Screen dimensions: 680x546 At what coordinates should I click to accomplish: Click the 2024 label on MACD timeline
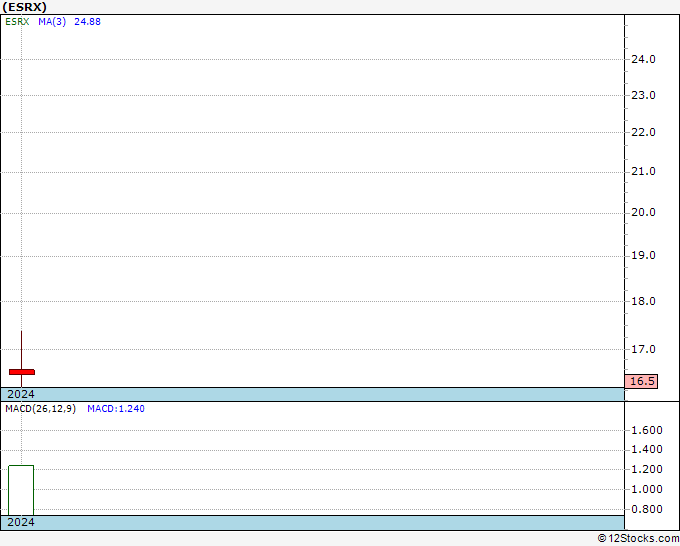pos(21,522)
